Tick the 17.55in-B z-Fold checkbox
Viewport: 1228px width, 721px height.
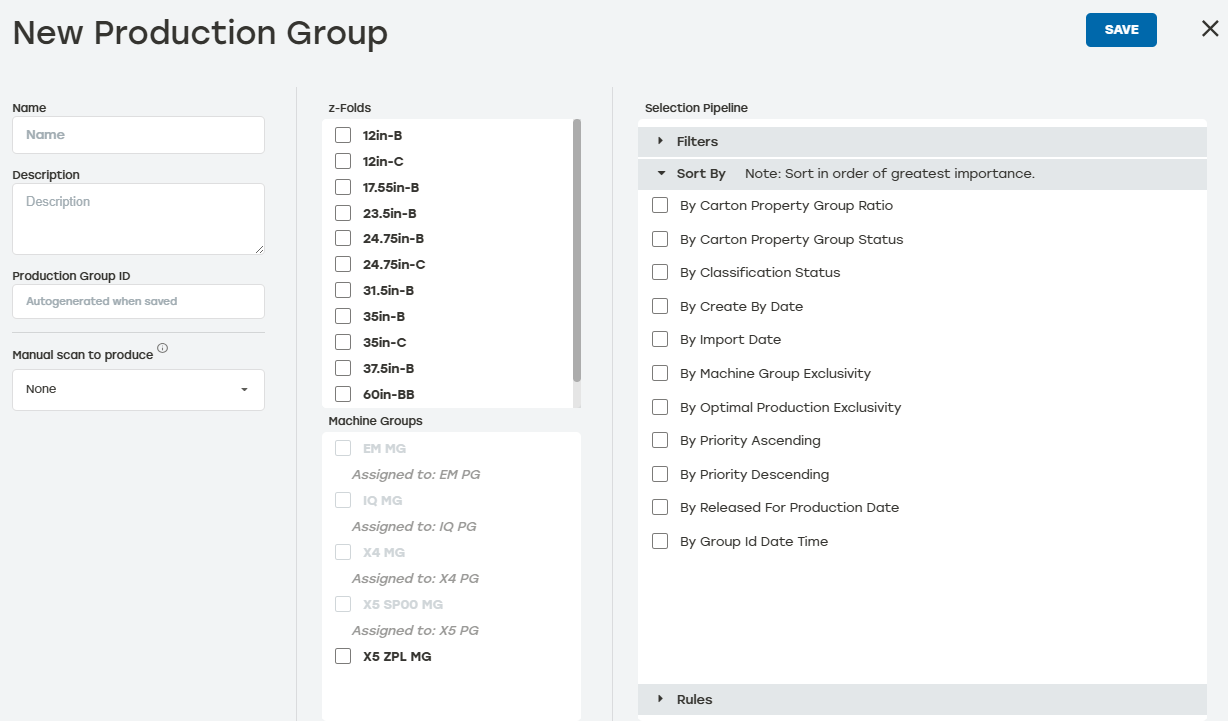[x=343, y=187]
